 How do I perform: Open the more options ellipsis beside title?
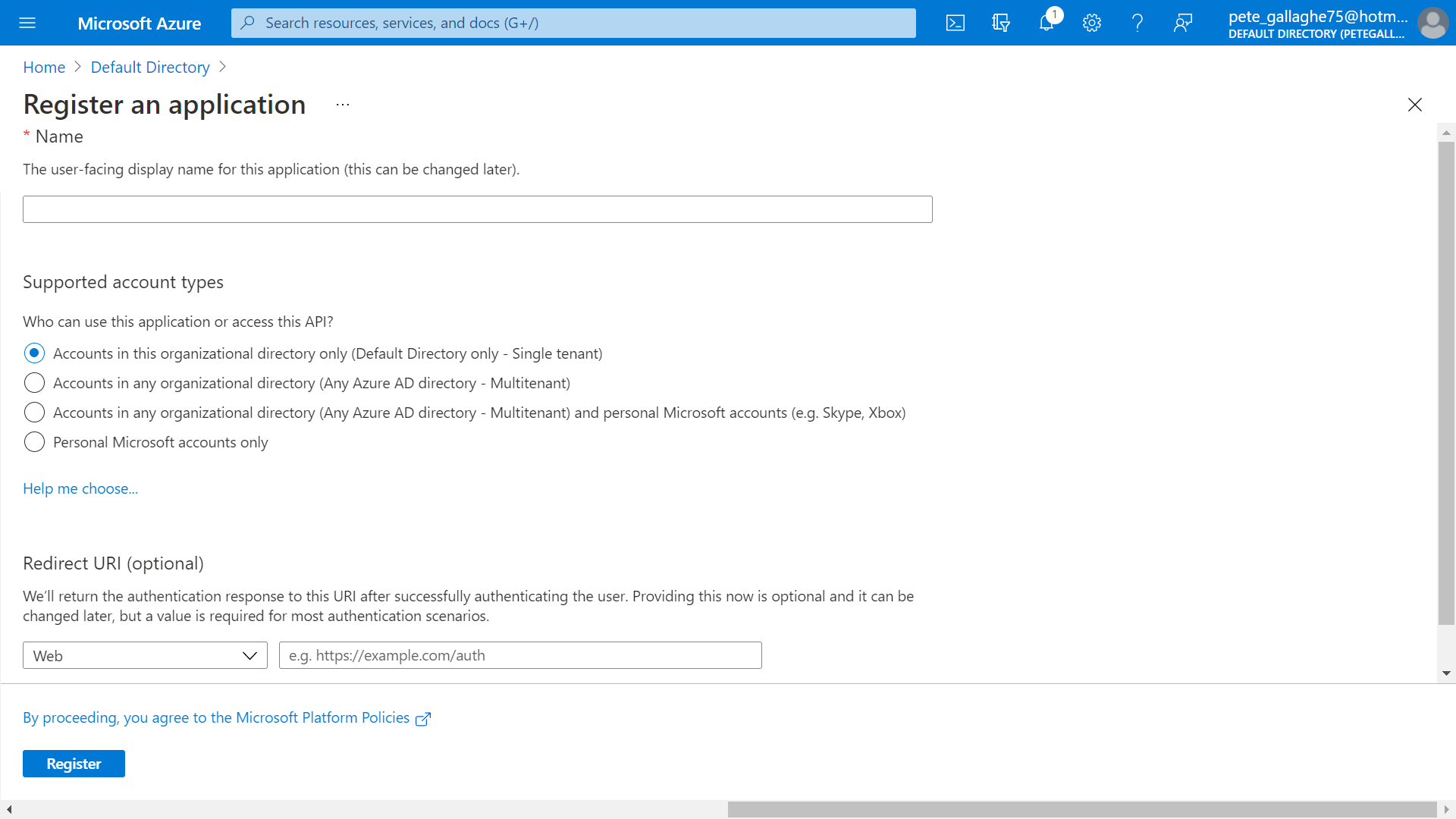(x=343, y=105)
